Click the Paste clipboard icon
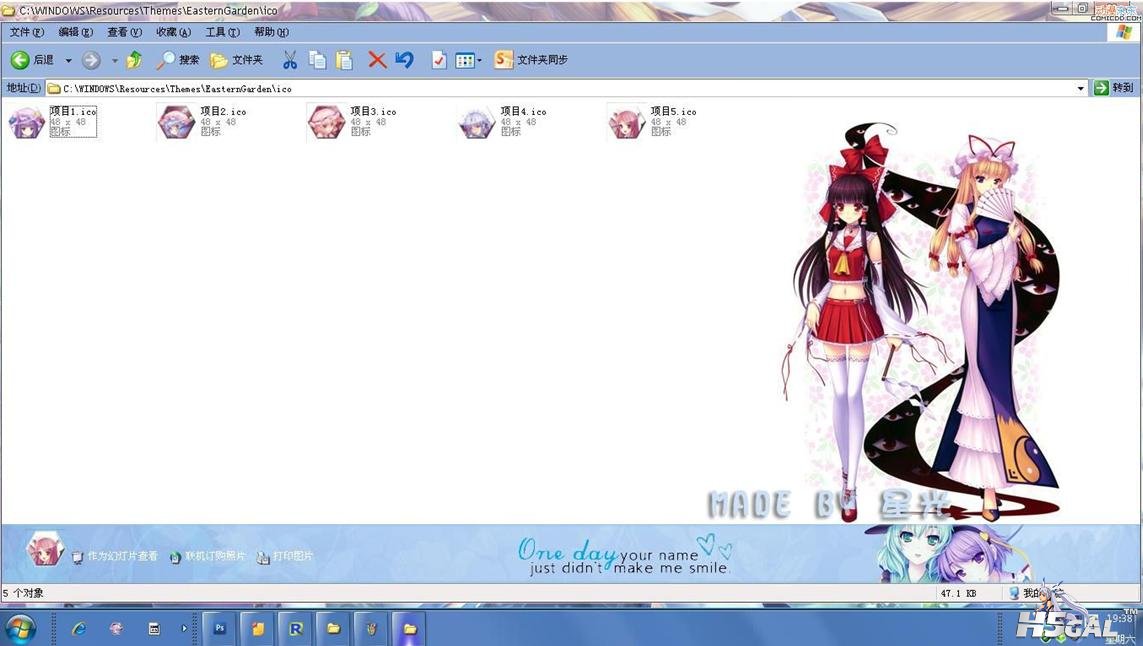 [x=344, y=60]
